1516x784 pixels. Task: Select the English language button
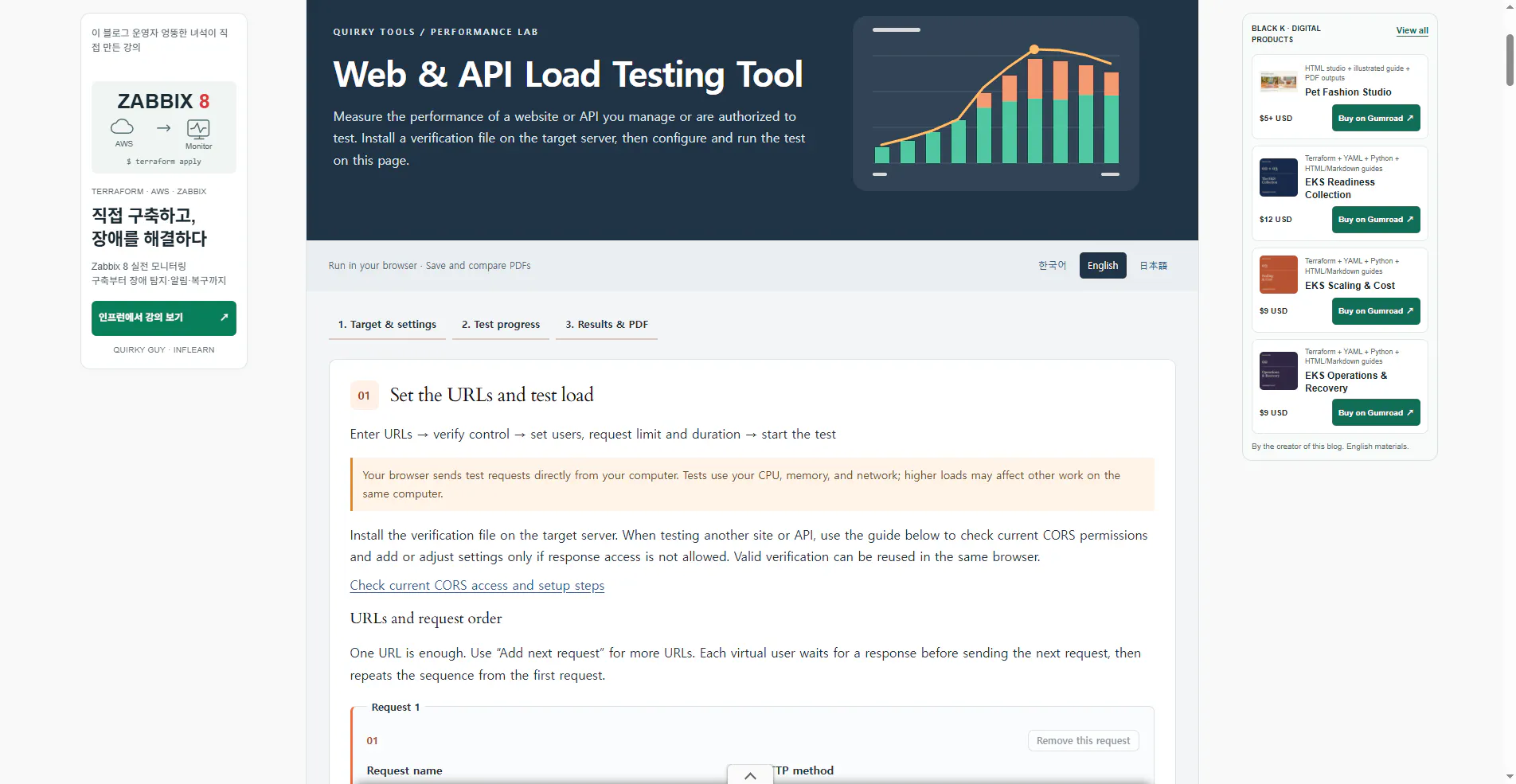(x=1103, y=266)
